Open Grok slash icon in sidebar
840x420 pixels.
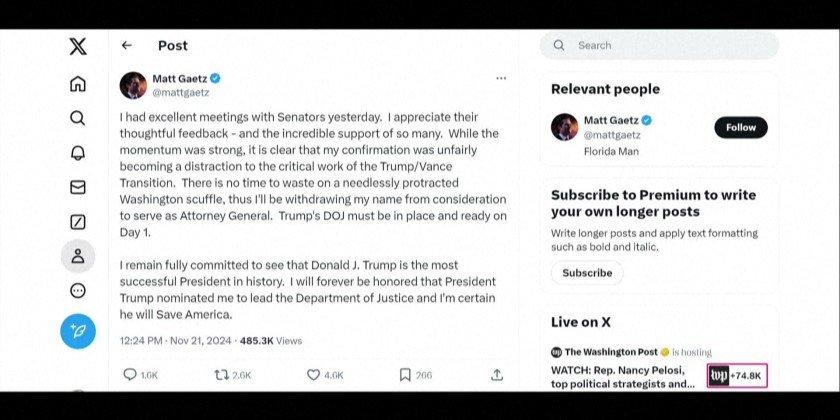[78, 222]
